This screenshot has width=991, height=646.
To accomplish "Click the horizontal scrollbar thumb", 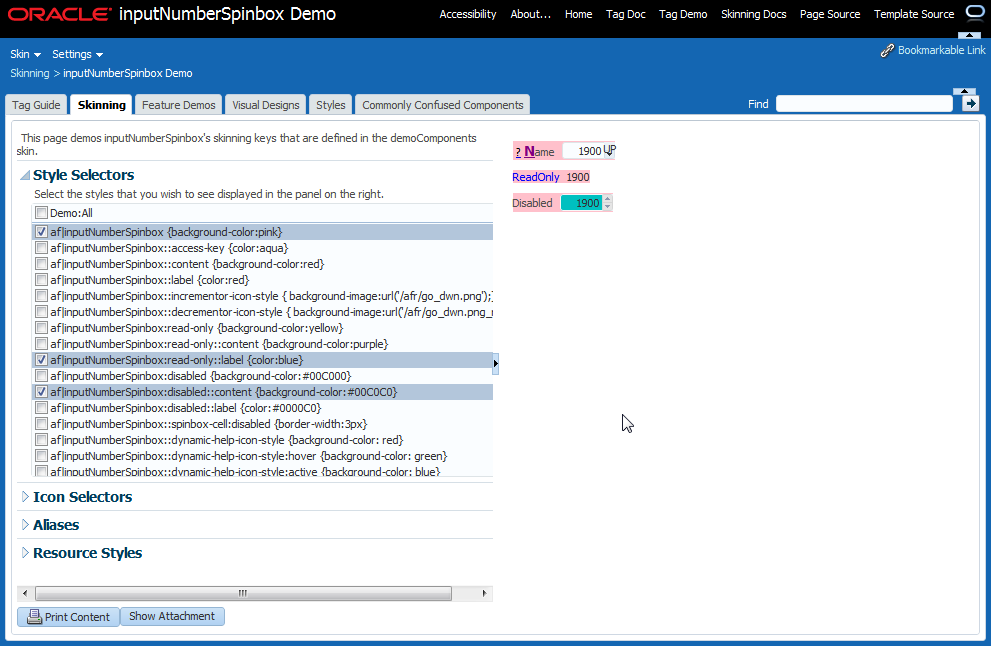I will click(x=243, y=594).
